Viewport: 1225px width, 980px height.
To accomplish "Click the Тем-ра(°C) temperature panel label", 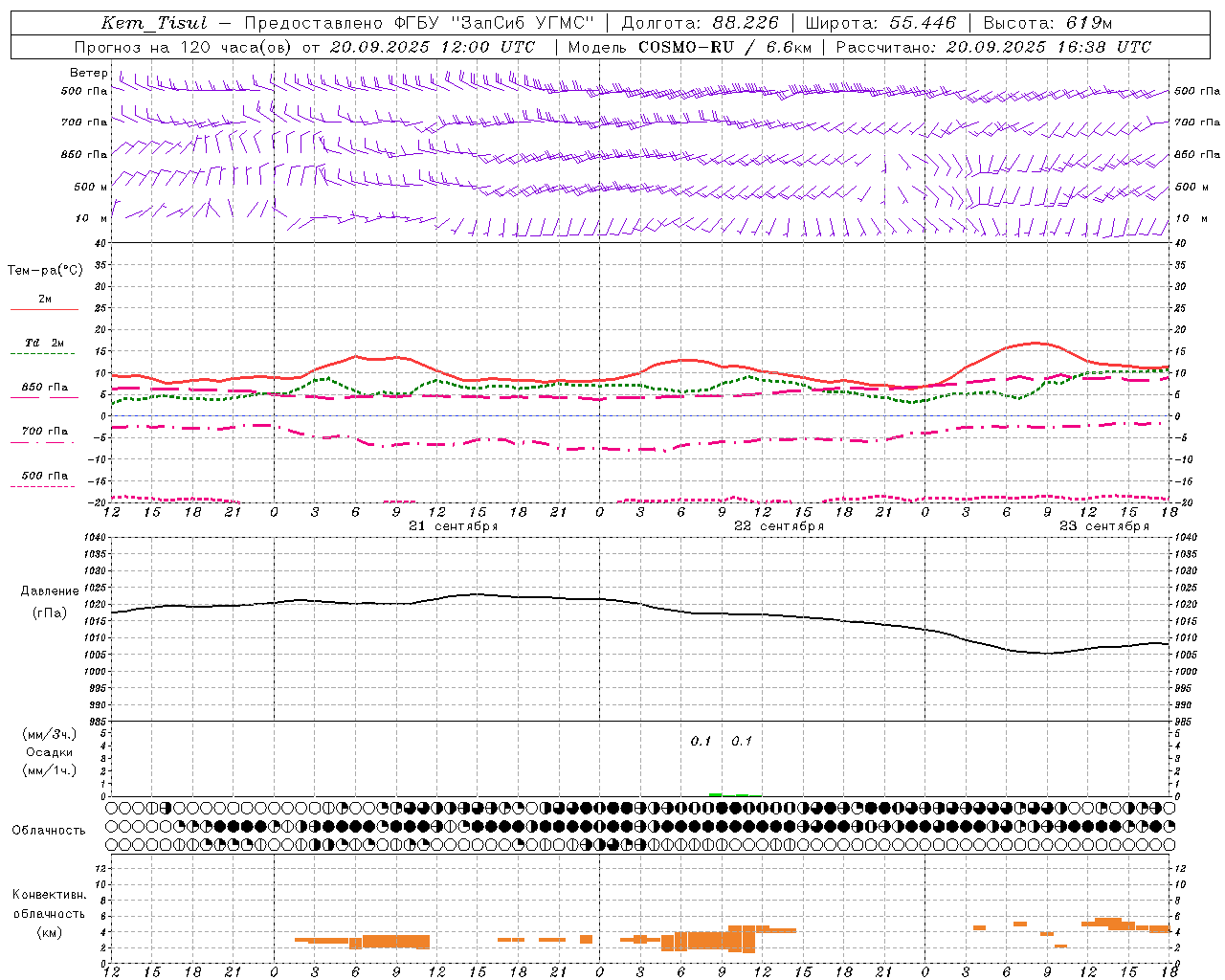I will point(45,271).
